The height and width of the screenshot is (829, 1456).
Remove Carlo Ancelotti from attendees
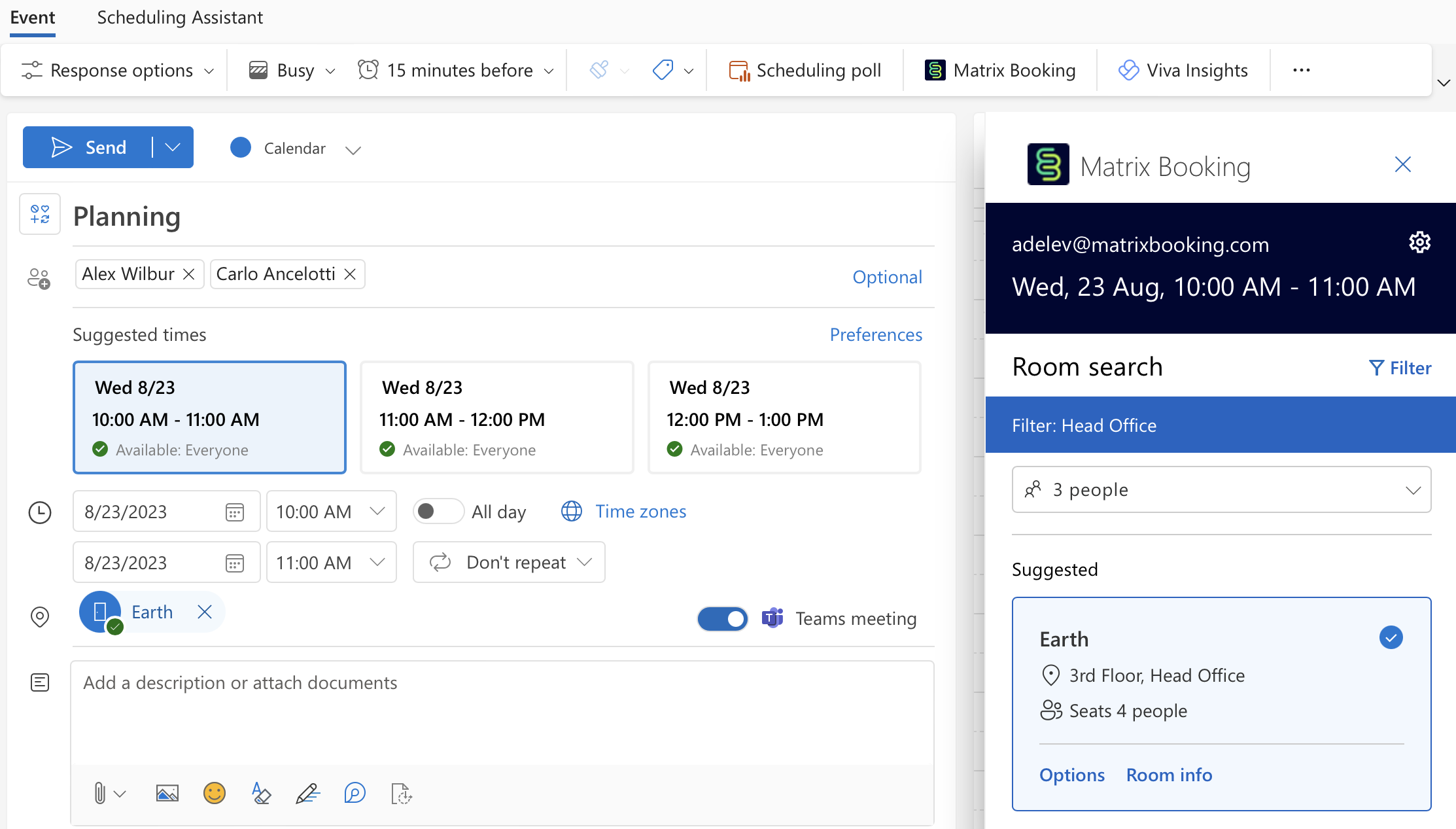pyautogui.click(x=349, y=274)
